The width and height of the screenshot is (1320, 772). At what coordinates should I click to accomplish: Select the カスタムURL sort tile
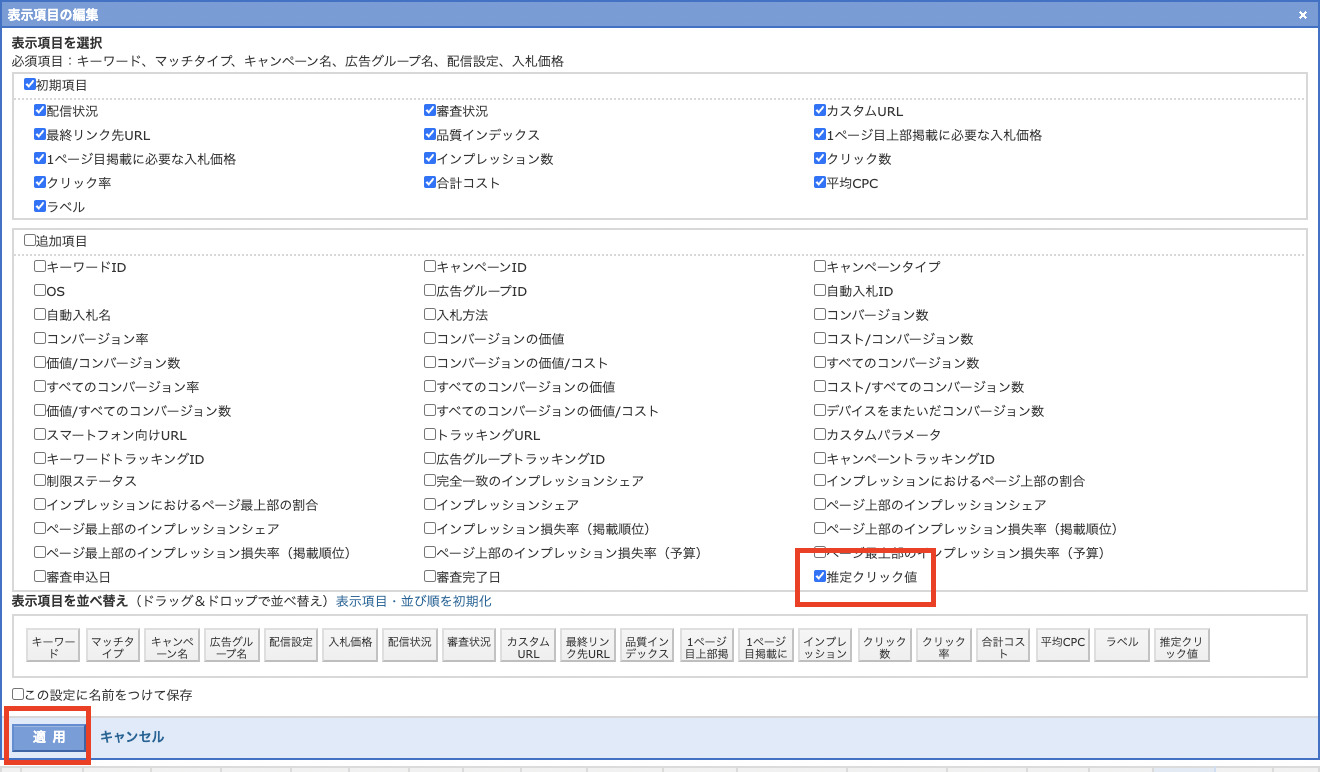point(528,646)
